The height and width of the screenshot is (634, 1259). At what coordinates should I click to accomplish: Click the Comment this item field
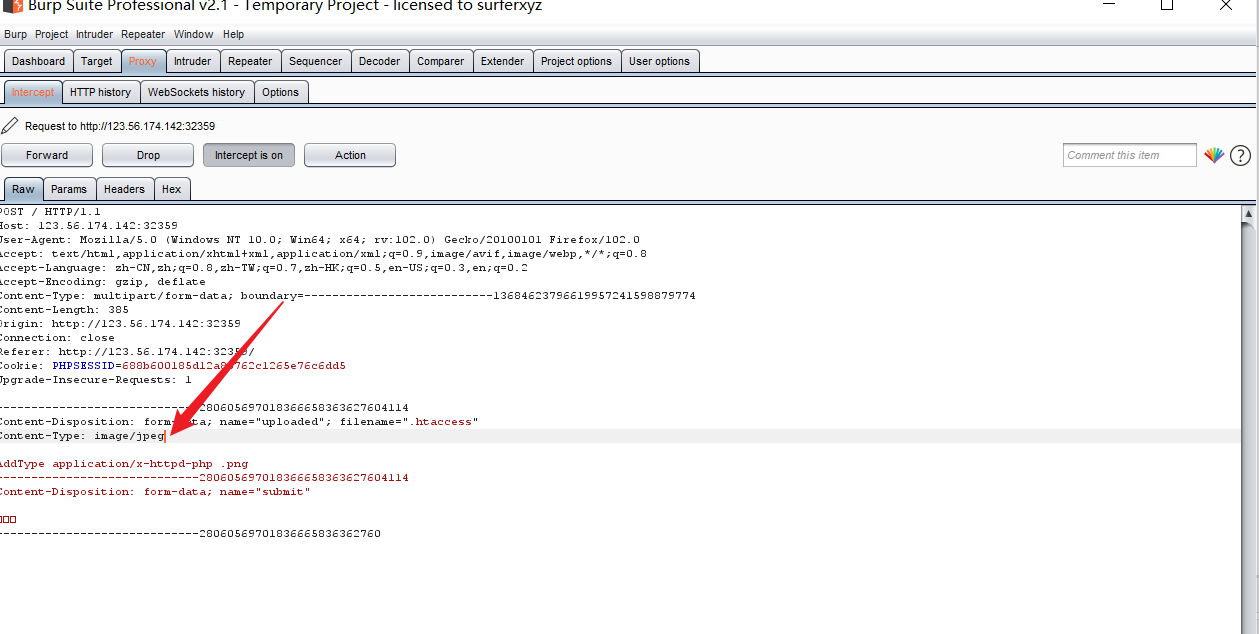1130,155
